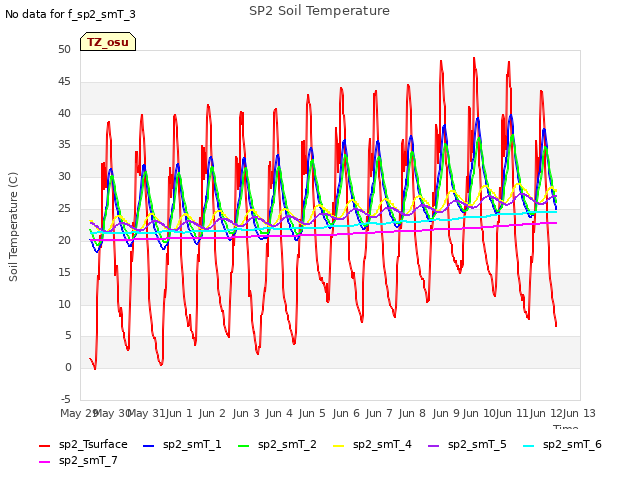Toggle sp2_Tsurface legend entry
The height and width of the screenshot is (480, 640).
click(84, 444)
